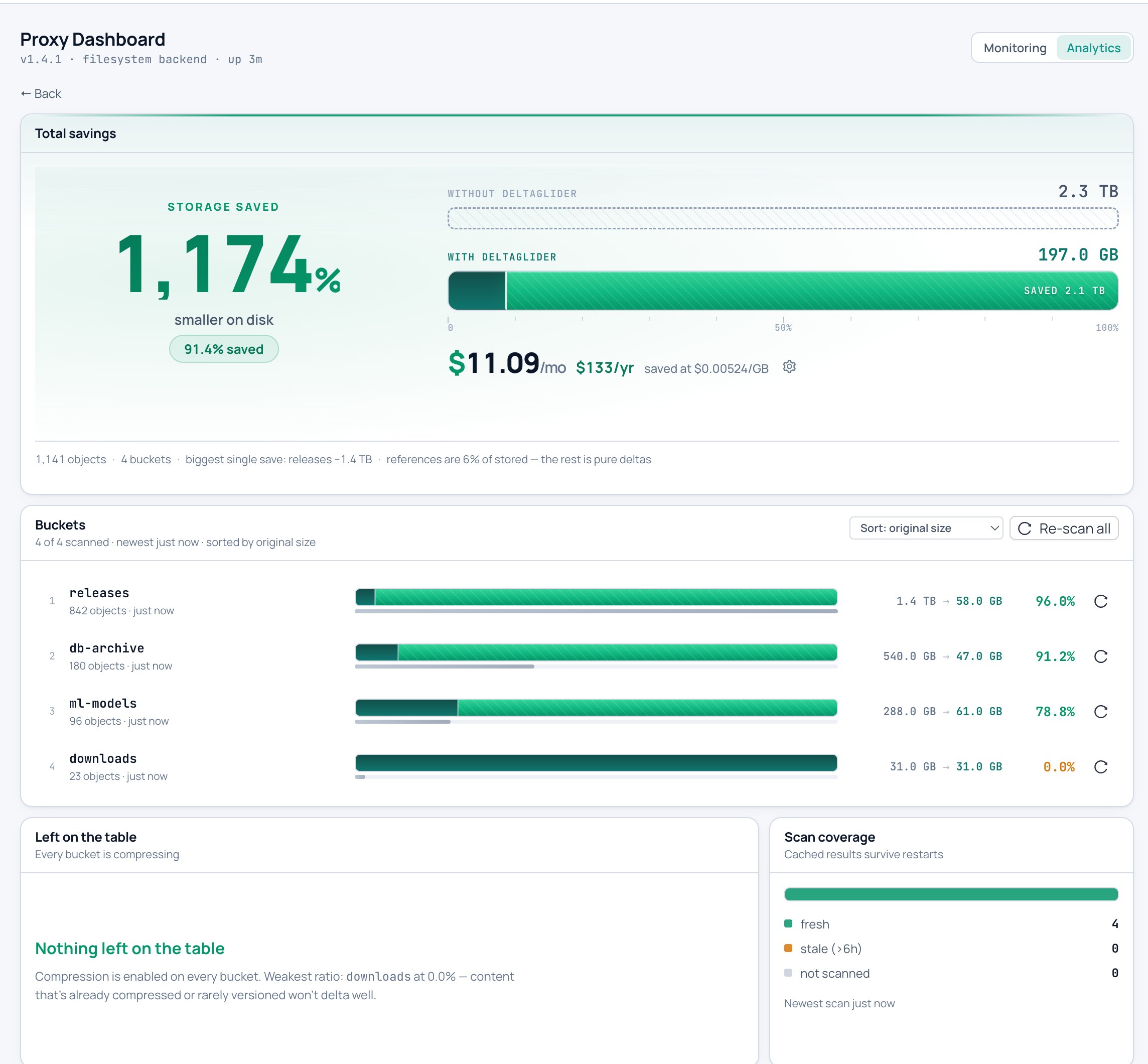1148x1064 pixels.
Task: Click the orange 0.0% savings value
Action: pyautogui.click(x=1059, y=767)
